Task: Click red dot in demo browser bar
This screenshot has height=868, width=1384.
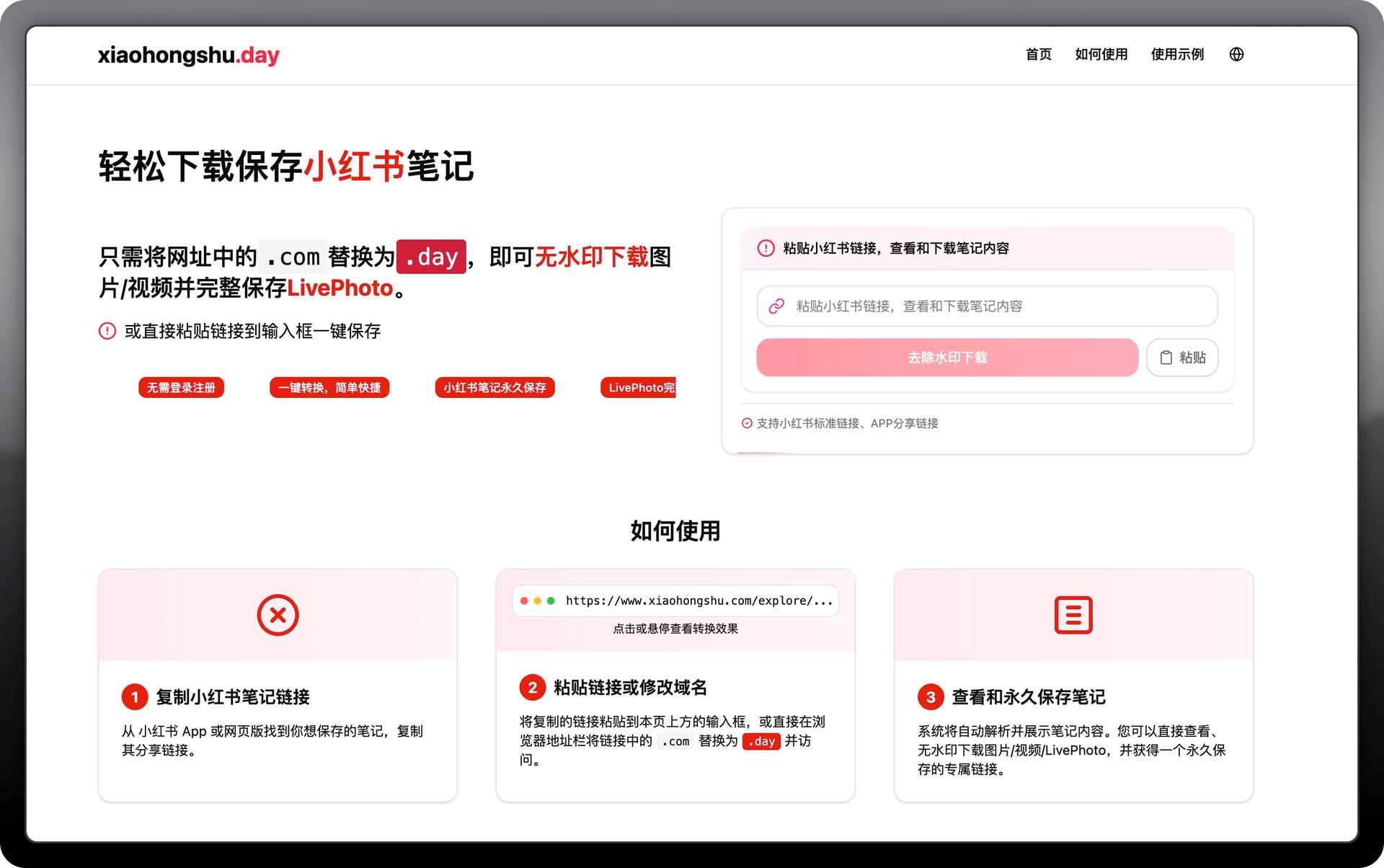Action: (x=524, y=601)
